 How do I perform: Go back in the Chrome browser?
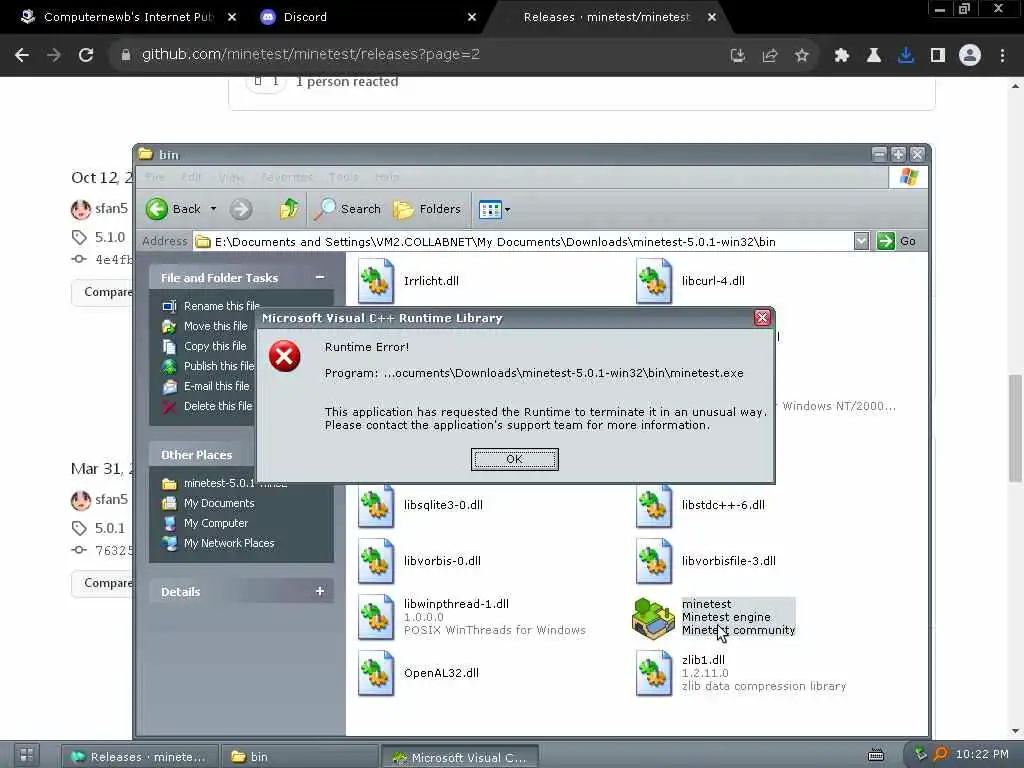click(x=22, y=55)
